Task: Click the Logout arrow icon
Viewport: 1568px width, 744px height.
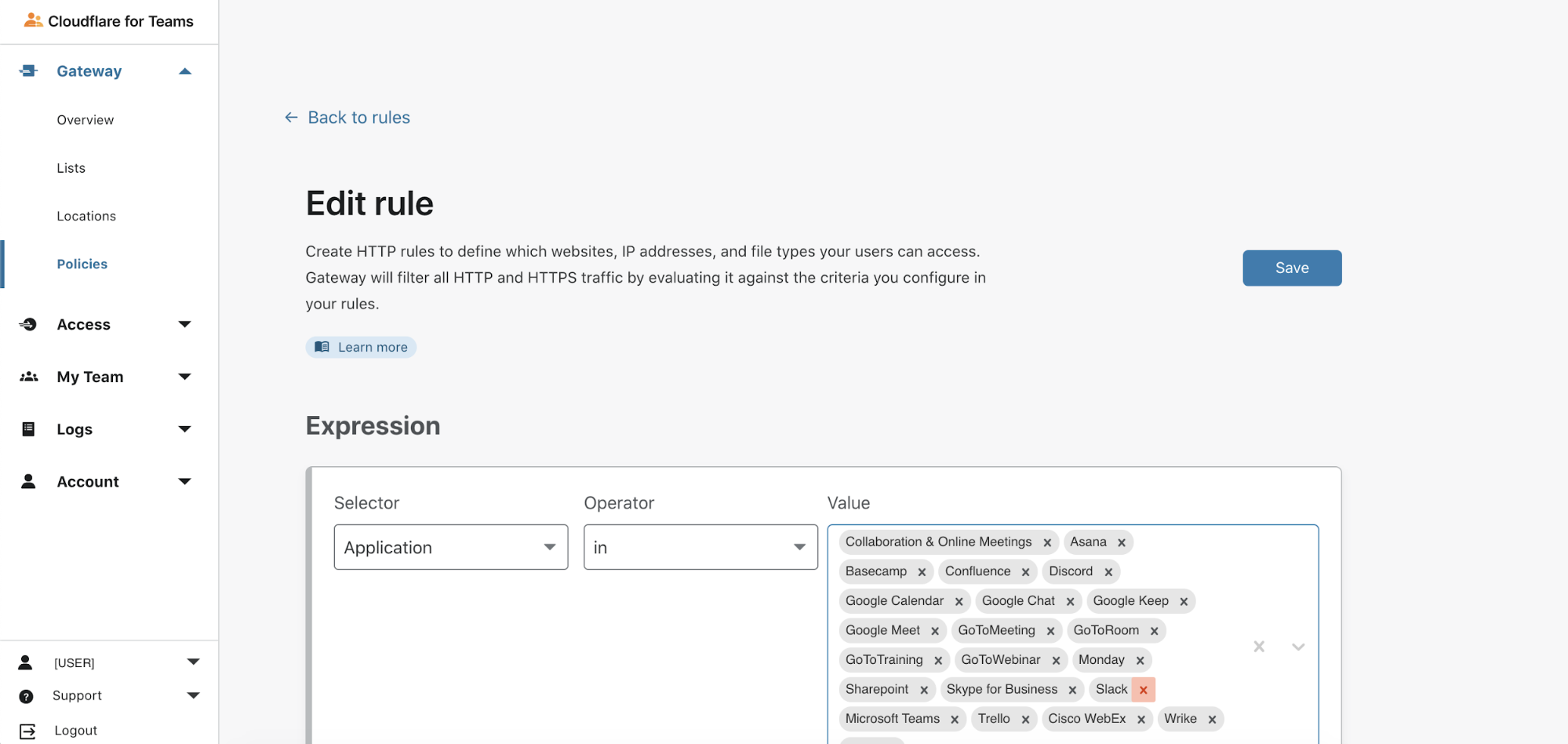Action: [27, 731]
